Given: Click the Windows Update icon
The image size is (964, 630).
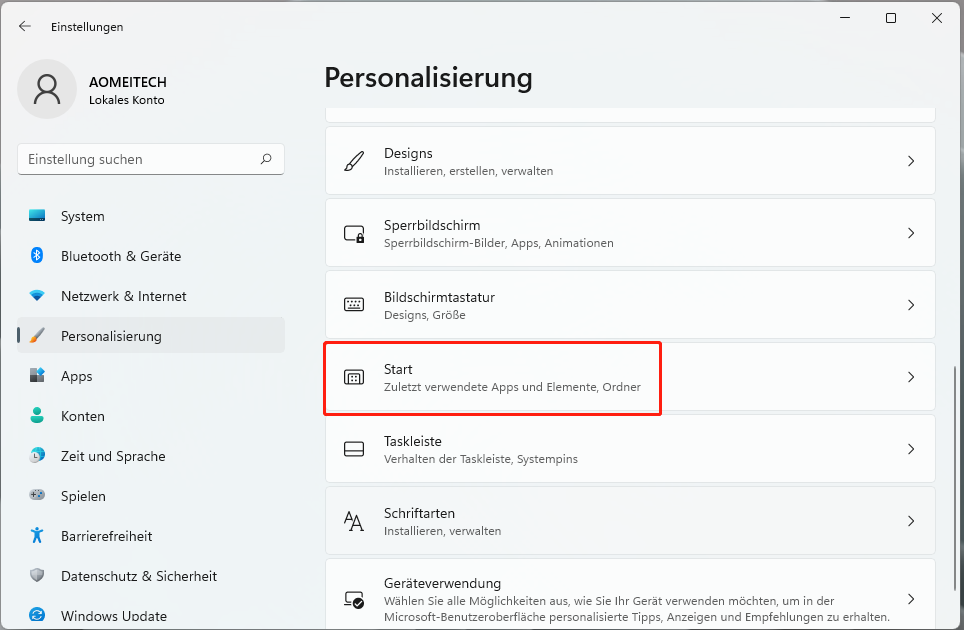Looking at the screenshot, I should point(37,616).
